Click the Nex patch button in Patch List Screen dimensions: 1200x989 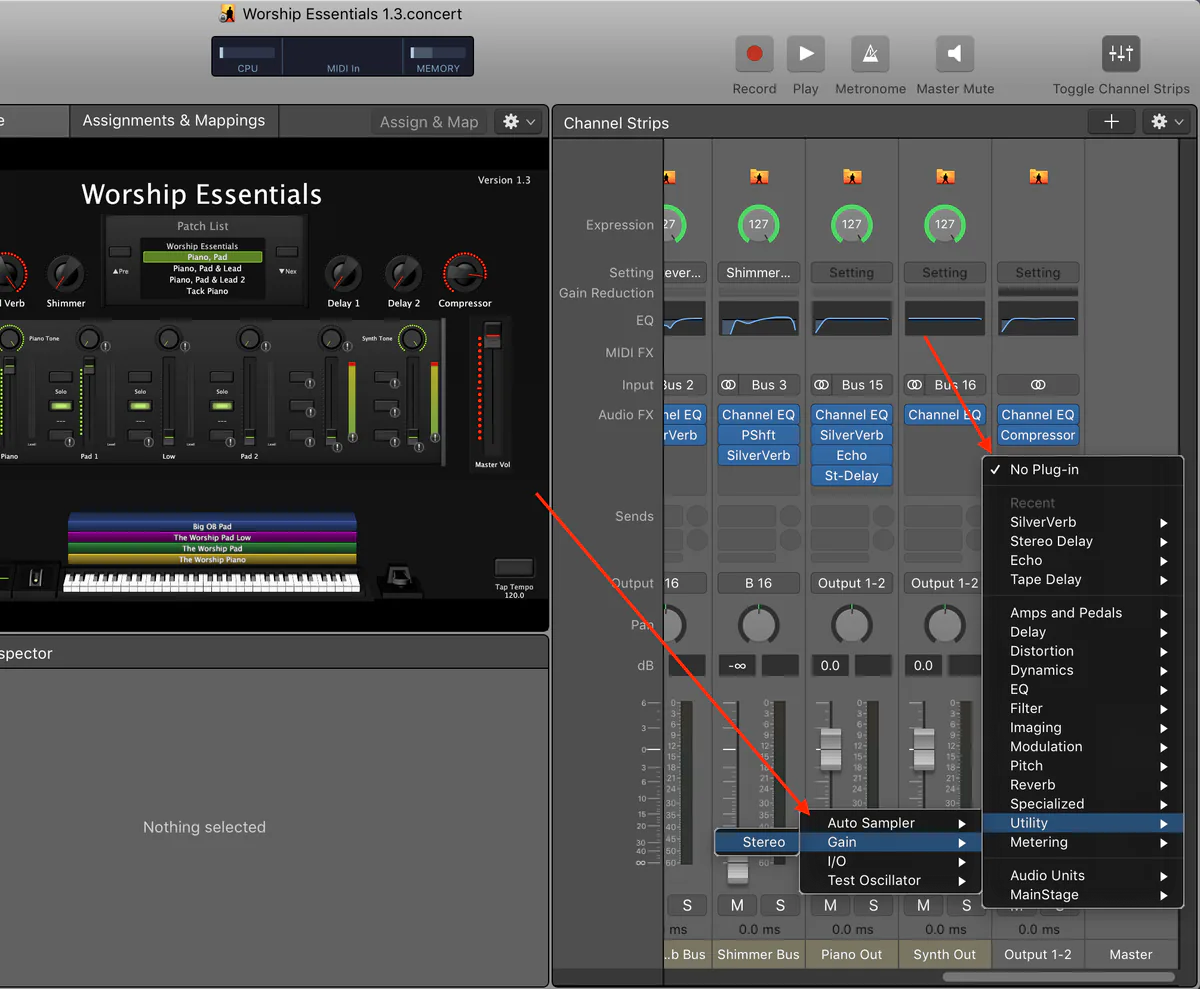287,252
